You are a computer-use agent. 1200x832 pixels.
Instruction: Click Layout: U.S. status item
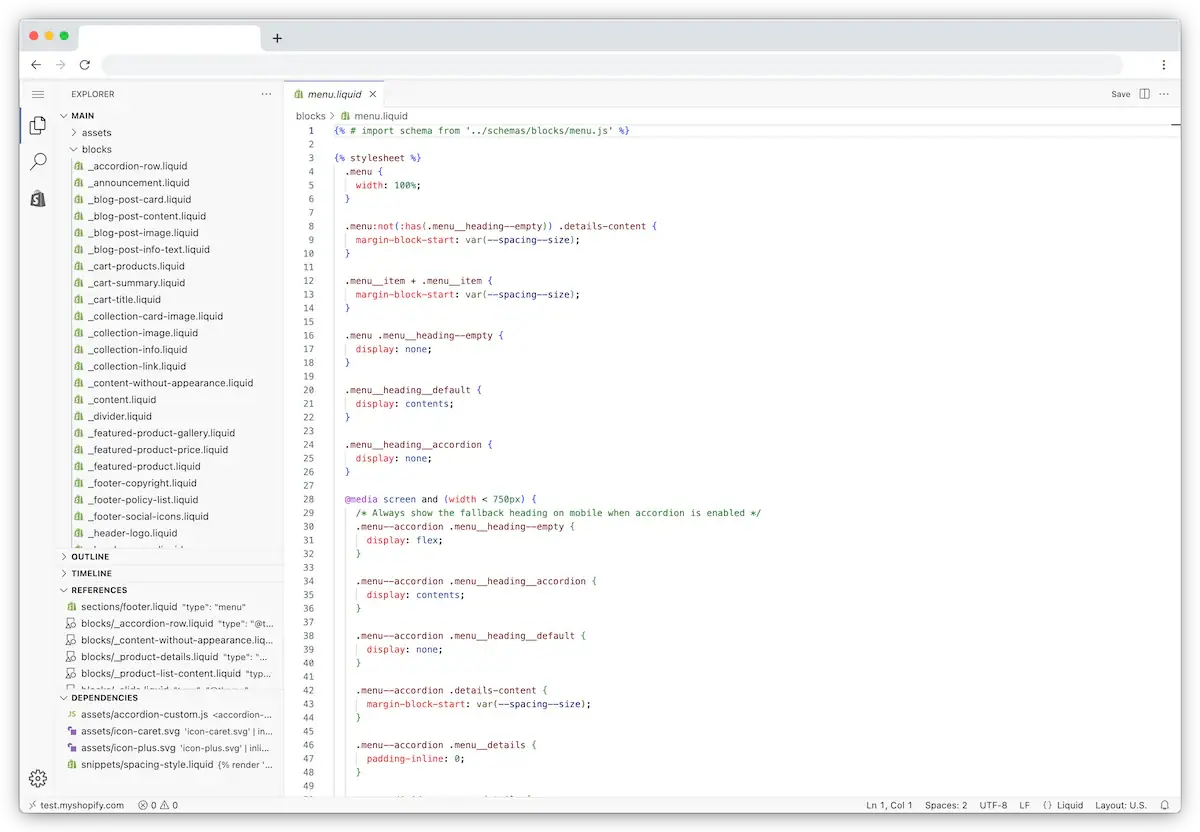click(1121, 805)
